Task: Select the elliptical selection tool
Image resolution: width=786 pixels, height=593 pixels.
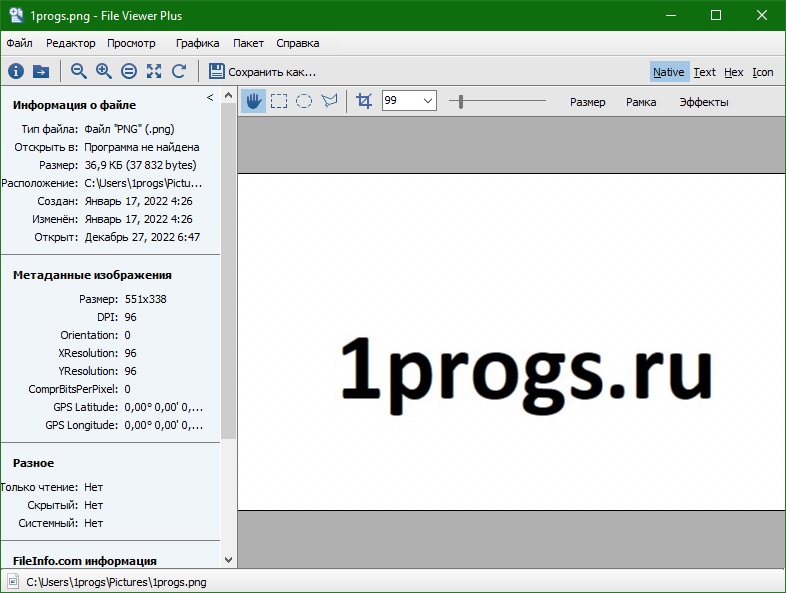Action: point(304,101)
